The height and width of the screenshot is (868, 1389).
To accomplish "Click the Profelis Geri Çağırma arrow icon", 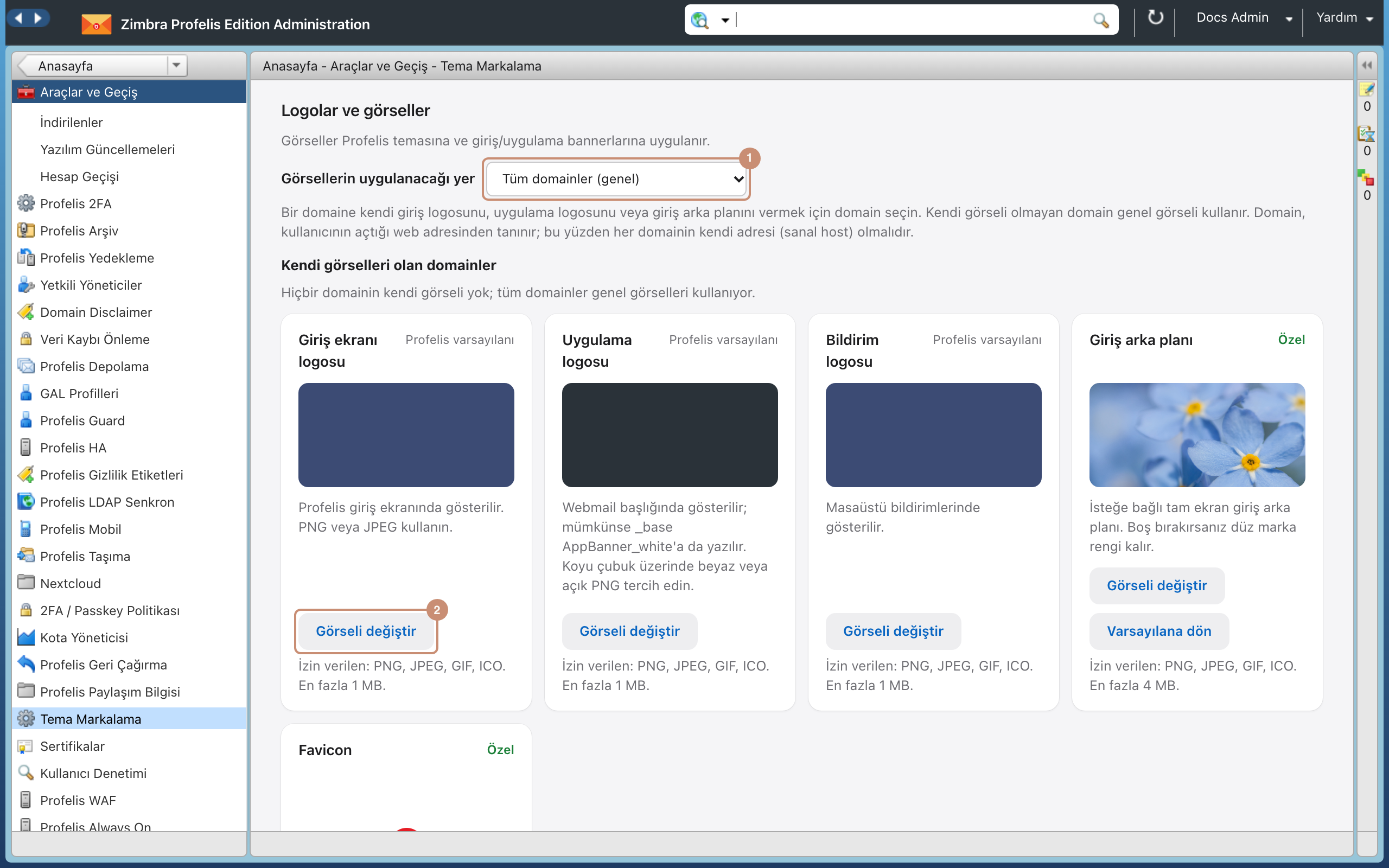I will (26, 664).
